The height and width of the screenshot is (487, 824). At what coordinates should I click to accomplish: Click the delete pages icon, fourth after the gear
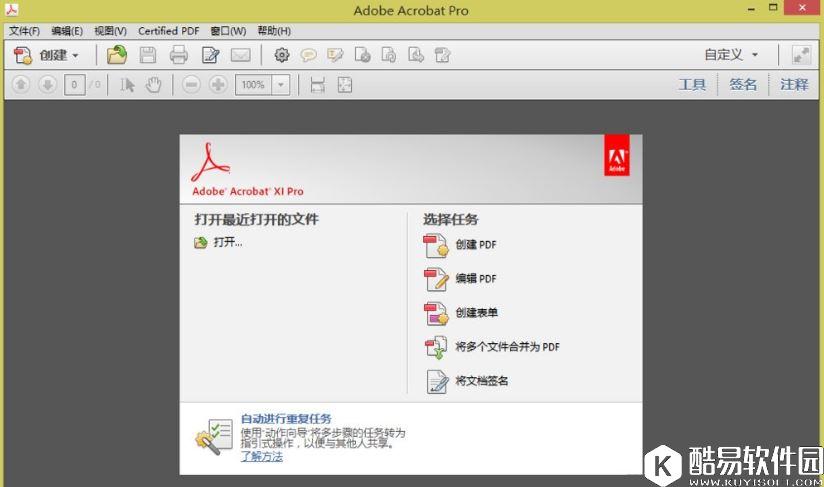tap(362, 55)
